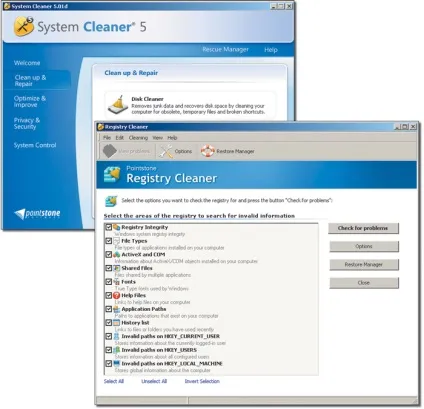Click the System Cleaner logo icon
Image resolution: width=424 pixels, height=409 pixels.
pyautogui.click(x=24, y=26)
